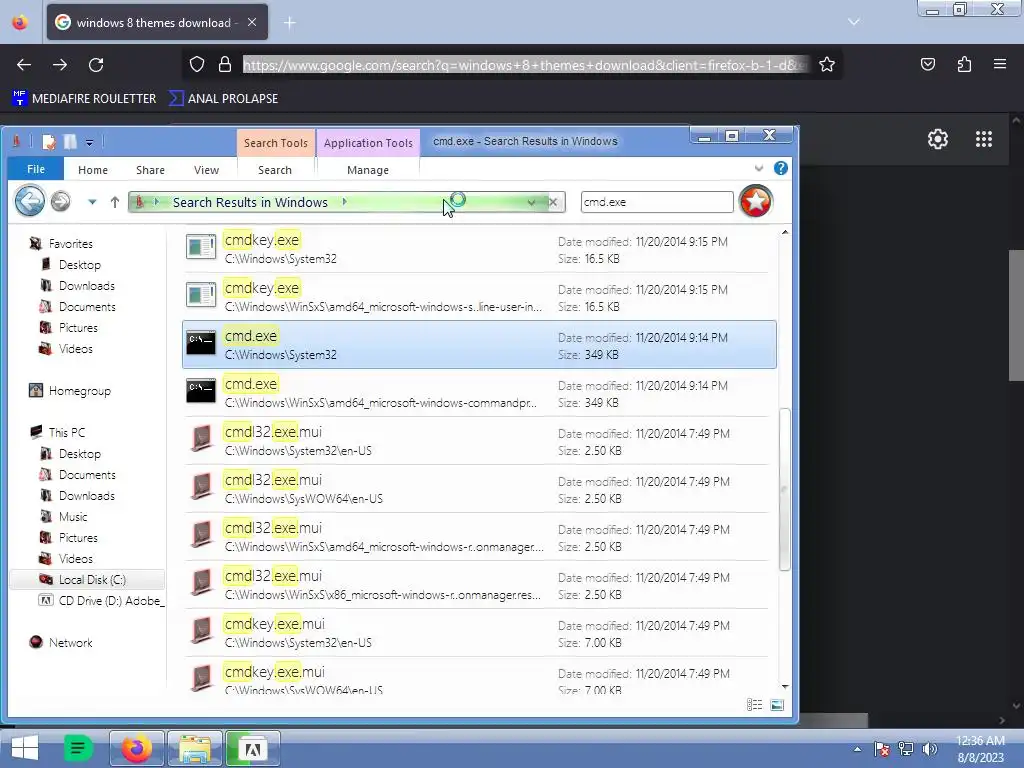
Task: Select cmdkey.exe in C:\Windows\System32
Action: pos(479,249)
